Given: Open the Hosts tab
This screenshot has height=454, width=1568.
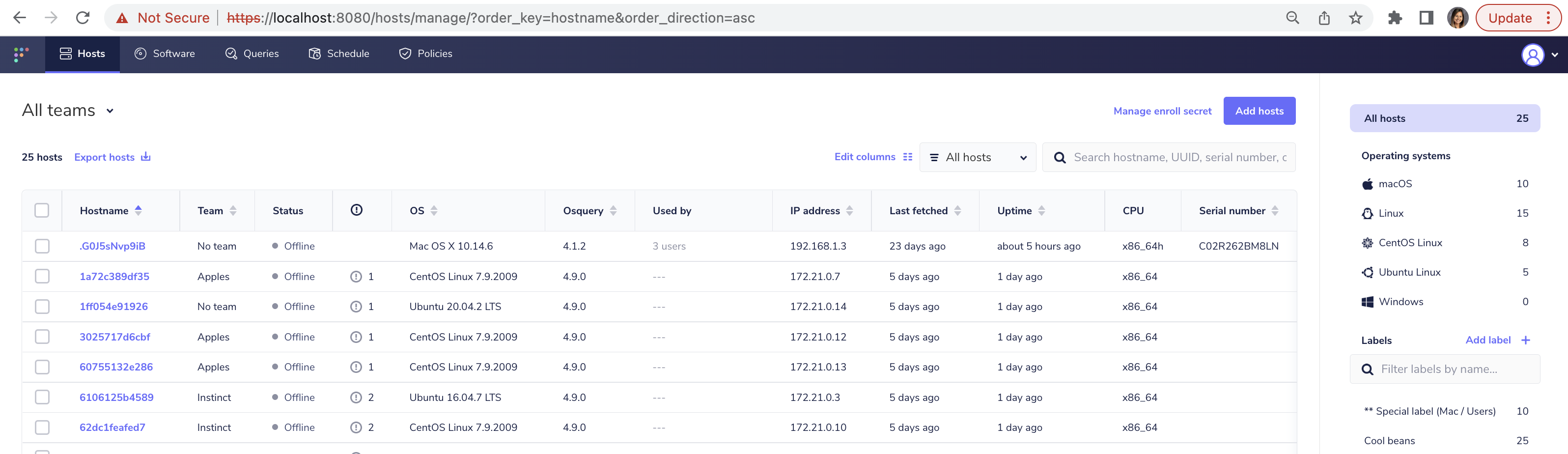Looking at the screenshot, I should [82, 54].
